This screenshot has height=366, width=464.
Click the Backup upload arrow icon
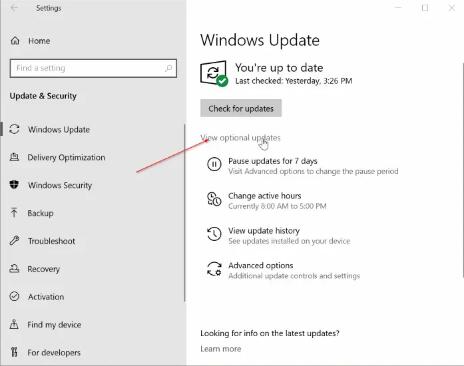14,213
